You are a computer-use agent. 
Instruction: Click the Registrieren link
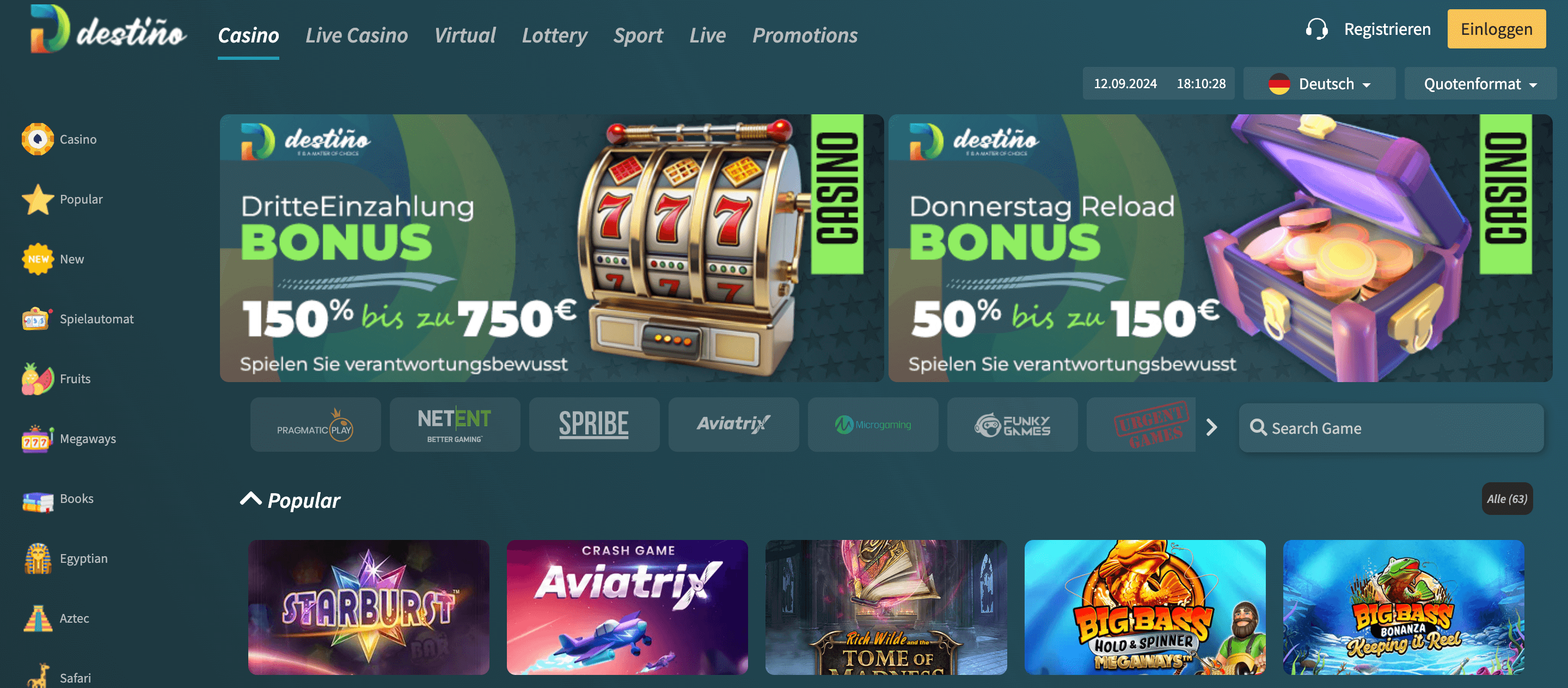(1387, 29)
